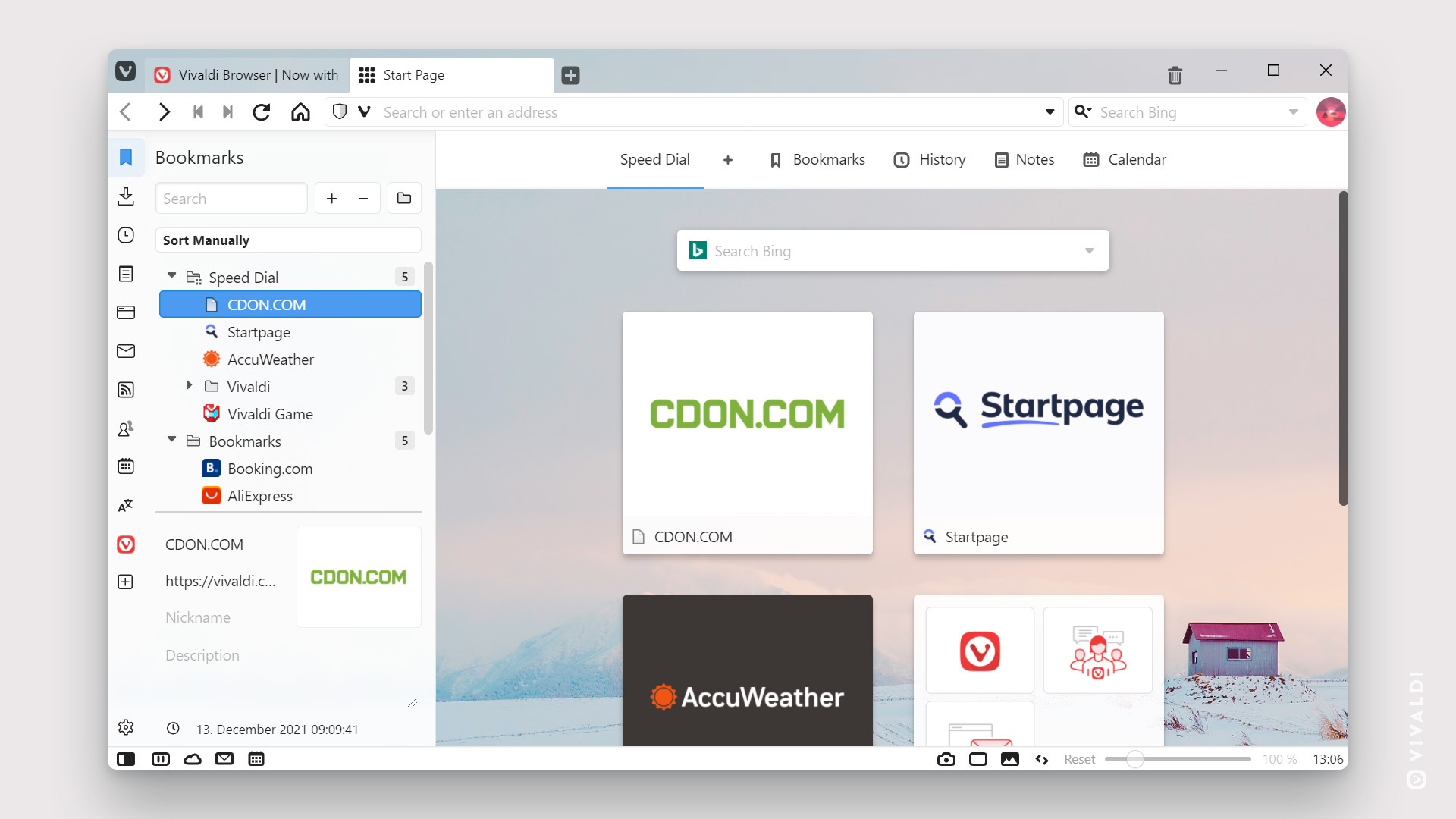Open the Mail panel
Screen dimensions: 1456x819
(x=126, y=351)
